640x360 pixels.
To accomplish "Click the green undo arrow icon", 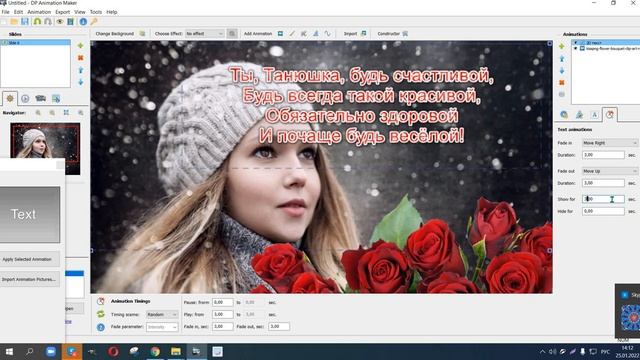I will pyautogui.click(x=37, y=22).
